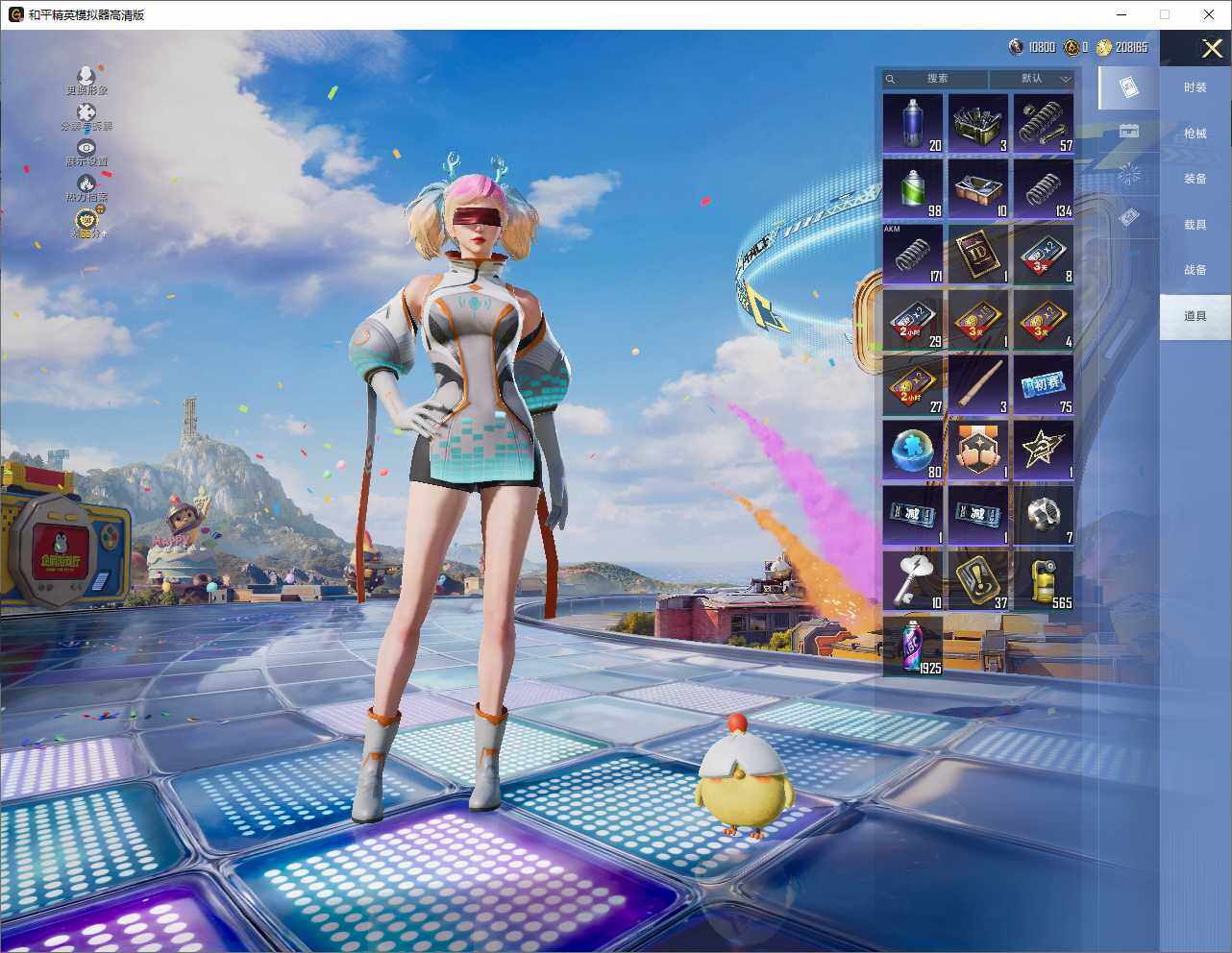The width and height of the screenshot is (1232, 953).
Task: Select the exclamation mark card (37)
Action: (x=978, y=580)
